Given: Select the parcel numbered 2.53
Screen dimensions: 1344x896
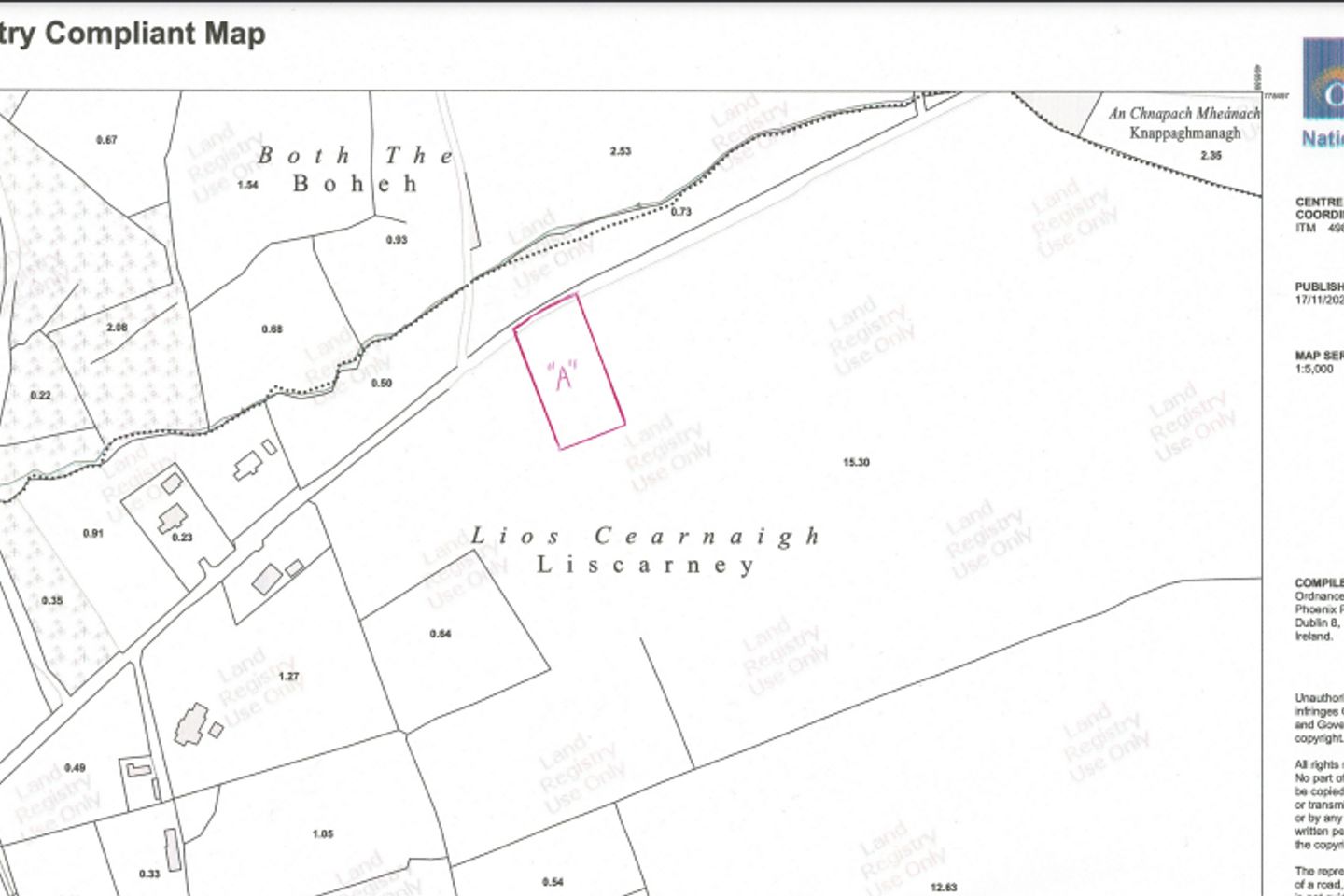Looking at the screenshot, I should tap(621, 151).
